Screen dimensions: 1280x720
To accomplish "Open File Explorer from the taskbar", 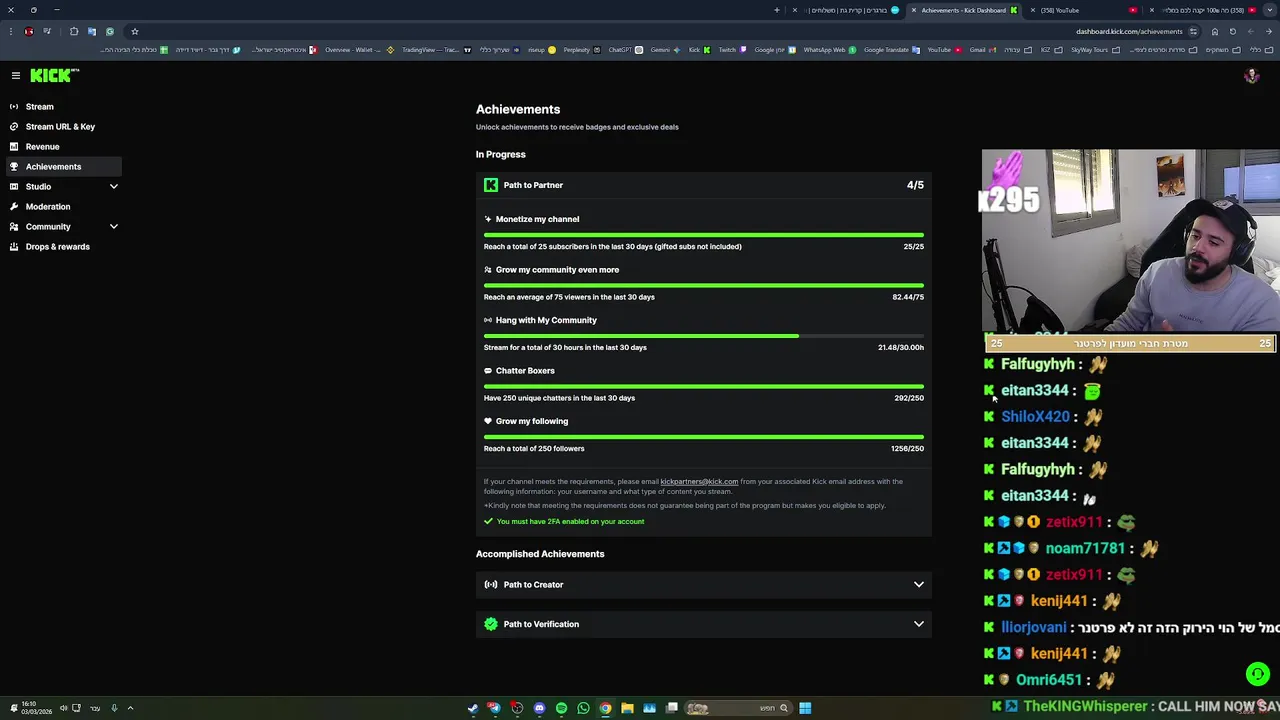I will [627, 708].
